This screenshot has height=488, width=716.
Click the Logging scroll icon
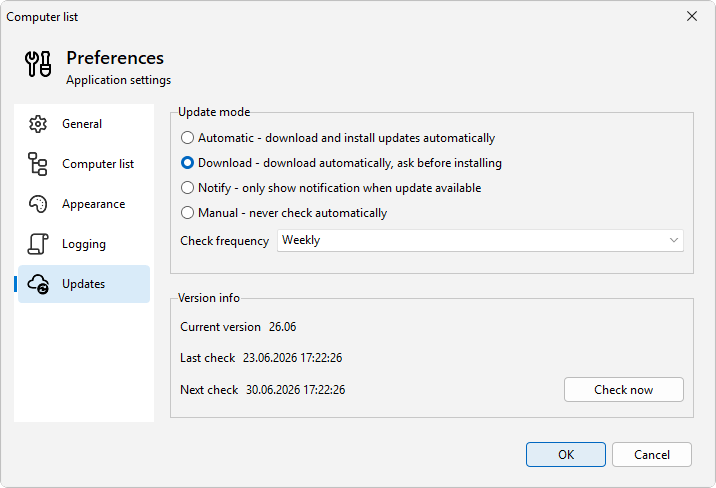pos(38,244)
